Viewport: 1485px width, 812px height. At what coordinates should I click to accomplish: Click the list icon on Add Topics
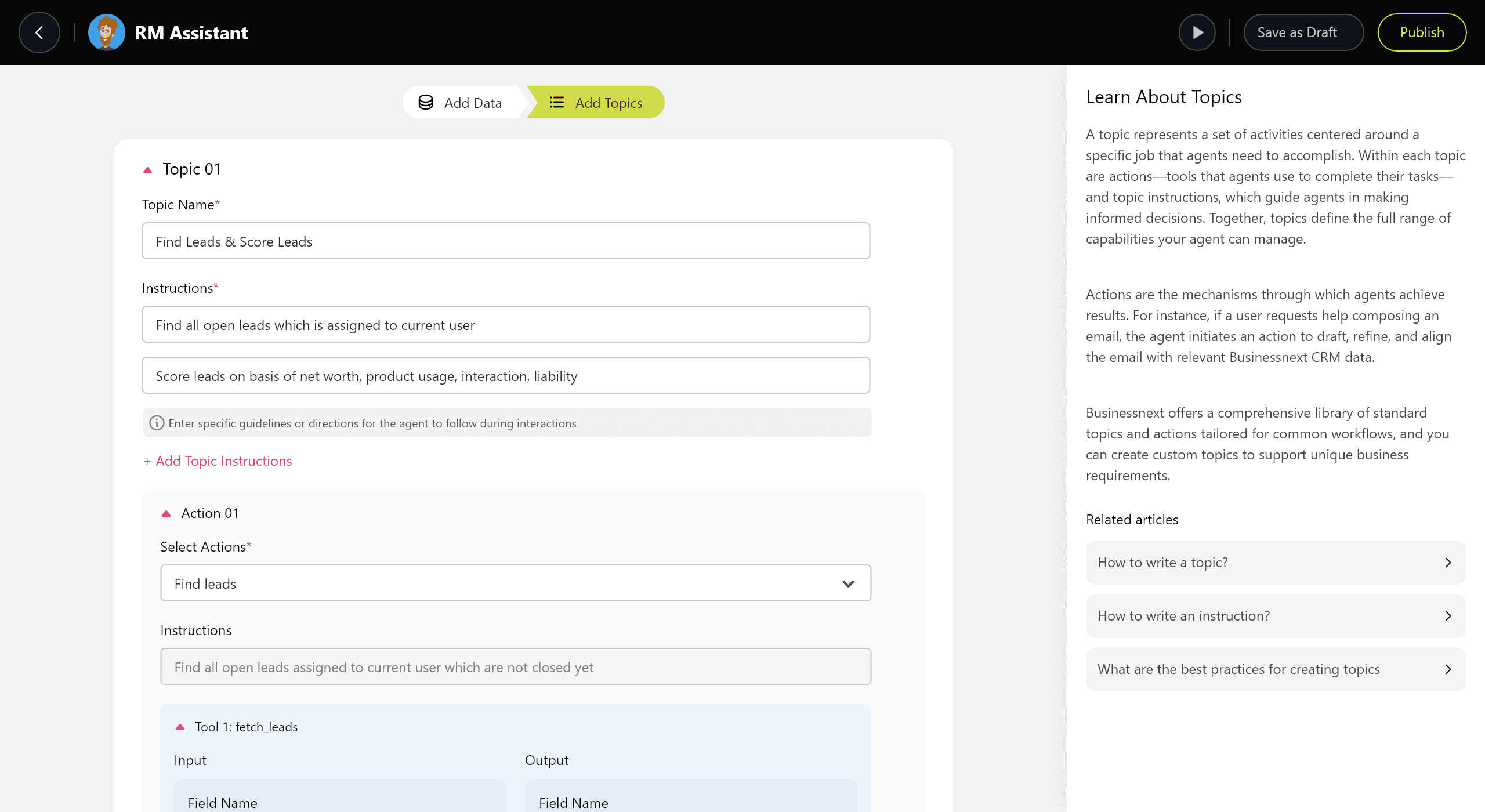(556, 103)
